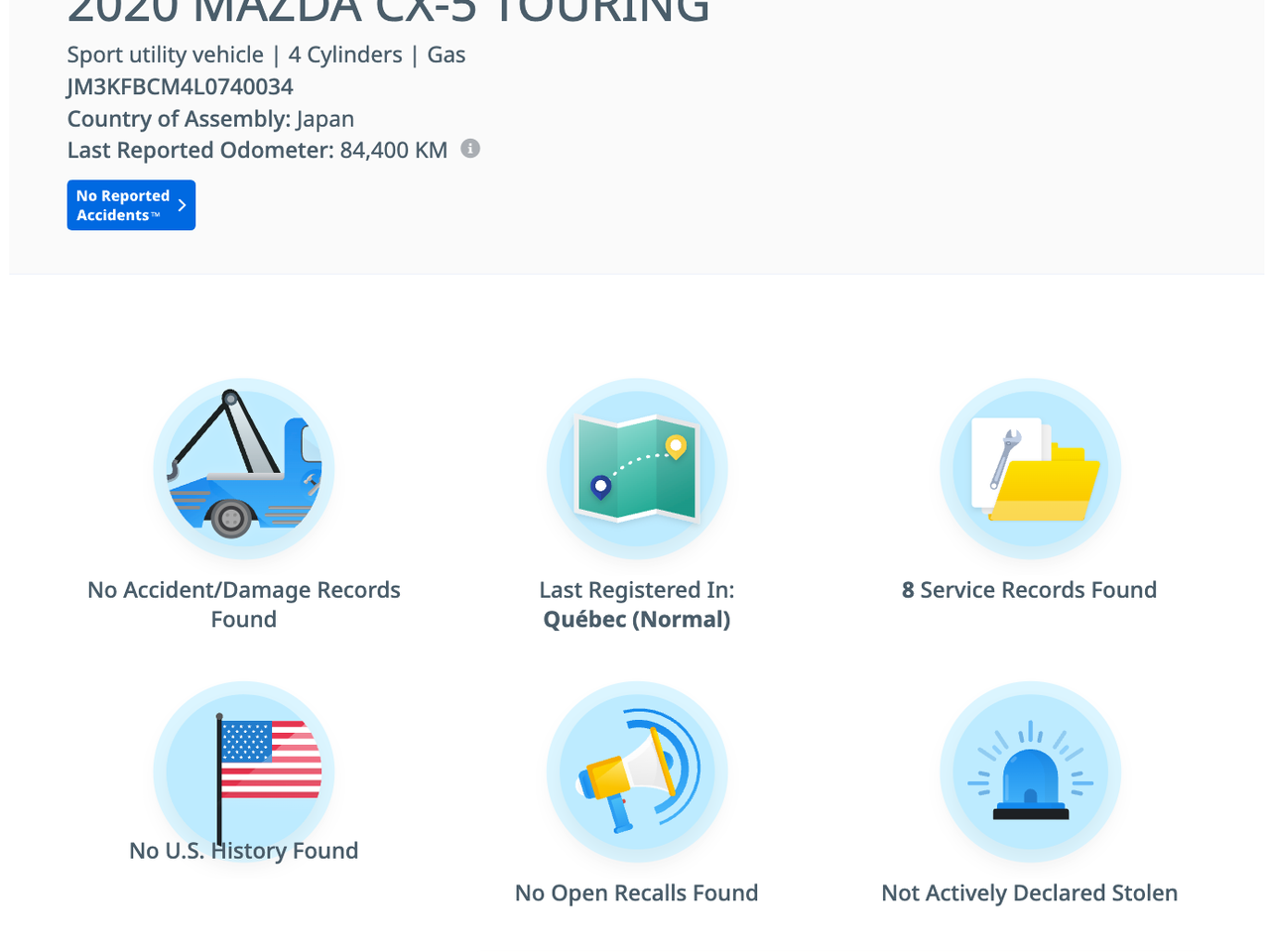Open the service records folder icon
Viewport: 1270px width, 952px height.
pos(1030,468)
